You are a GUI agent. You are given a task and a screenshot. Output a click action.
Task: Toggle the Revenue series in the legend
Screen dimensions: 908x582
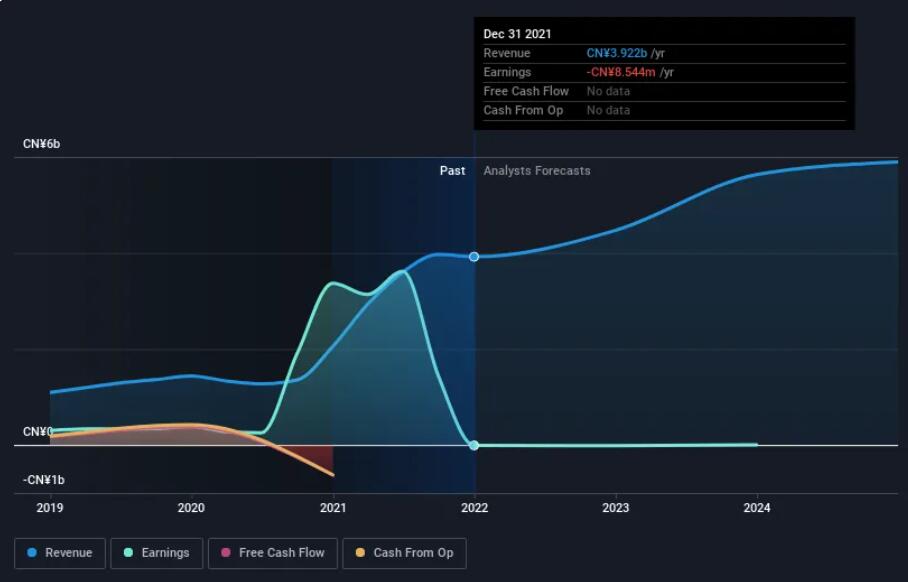[x=60, y=553]
